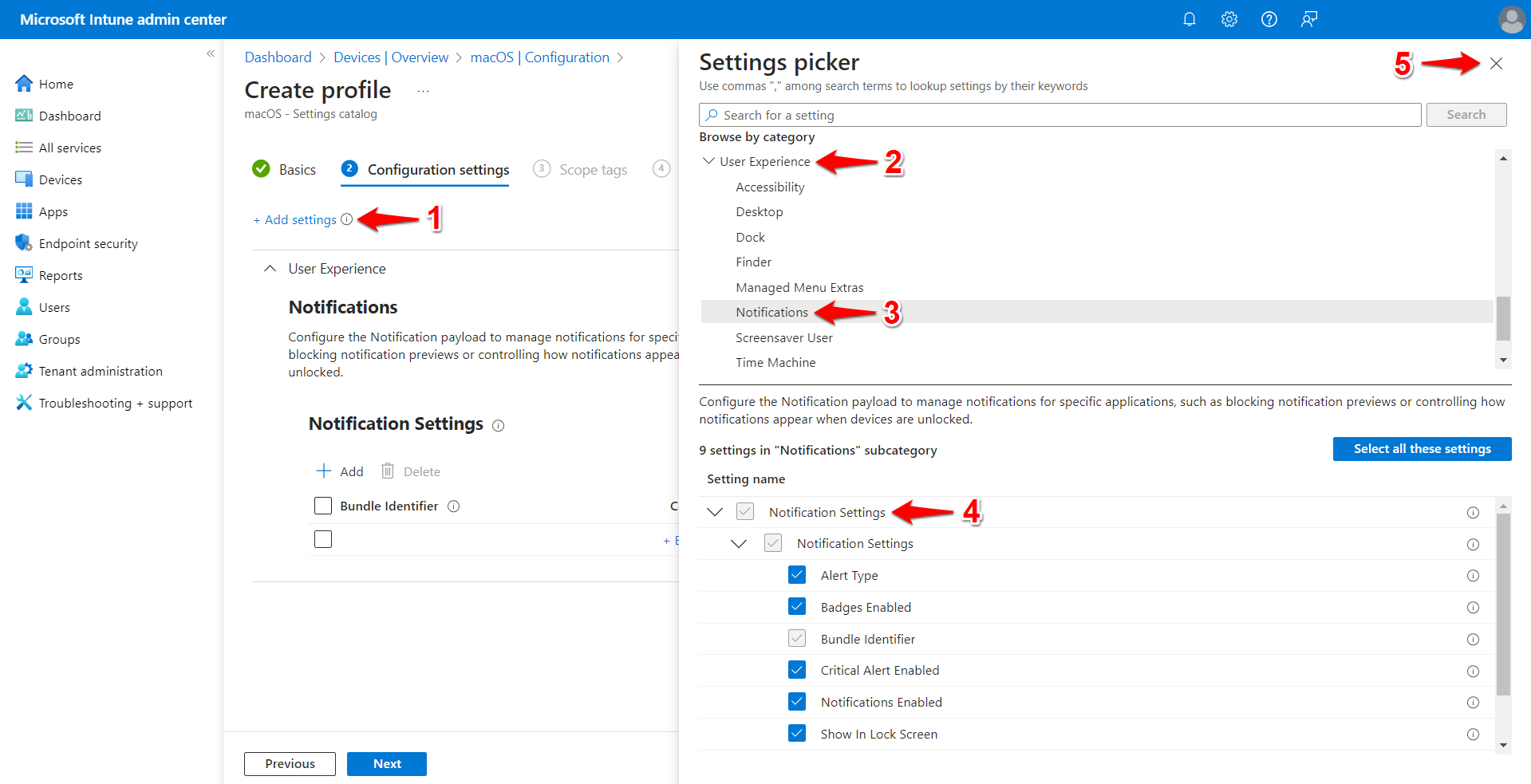Go to the Scope tags step
Viewport: 1531px width, 784px height.
coord(580,169)
